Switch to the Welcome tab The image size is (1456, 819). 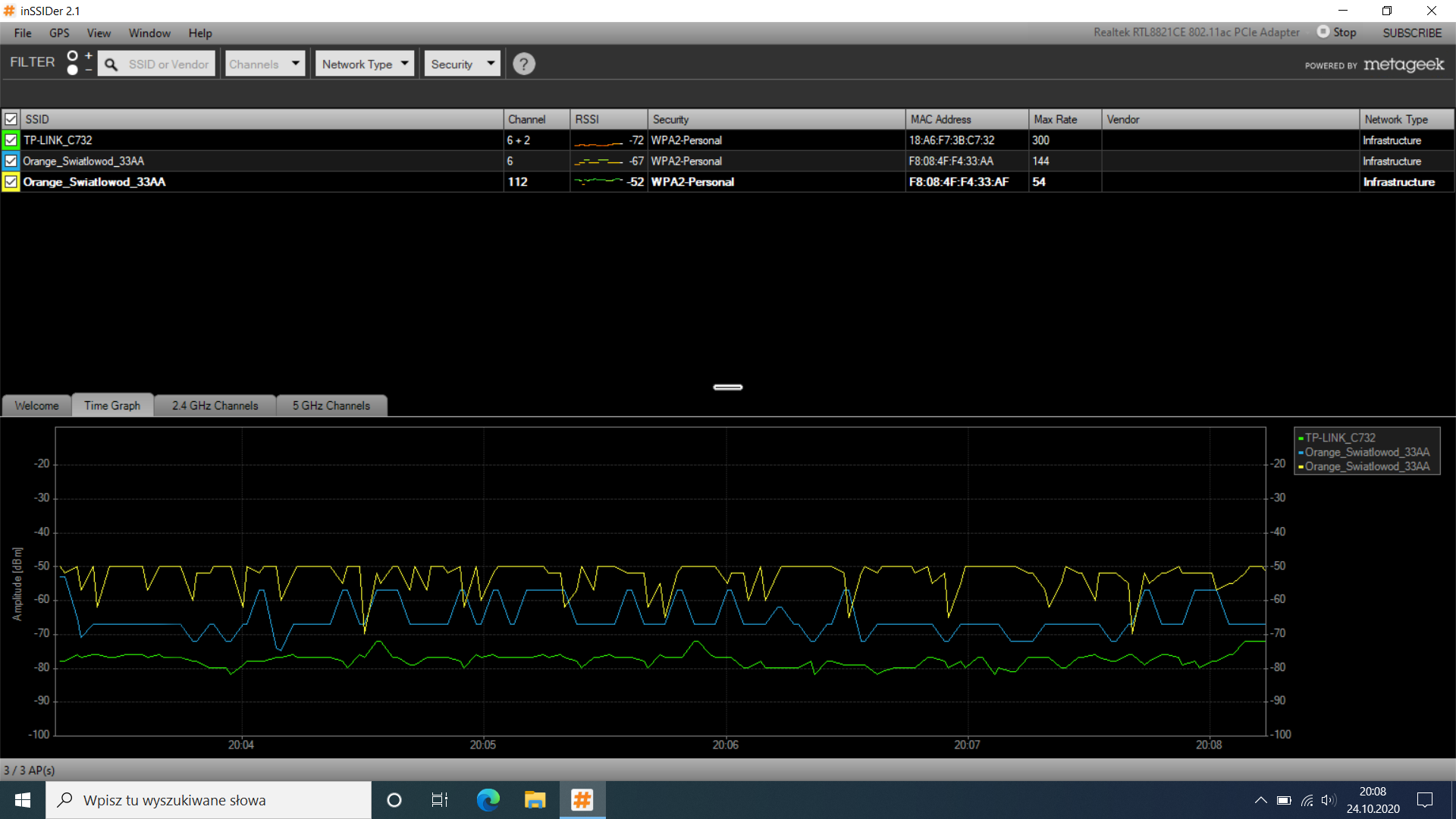point(36,406)
